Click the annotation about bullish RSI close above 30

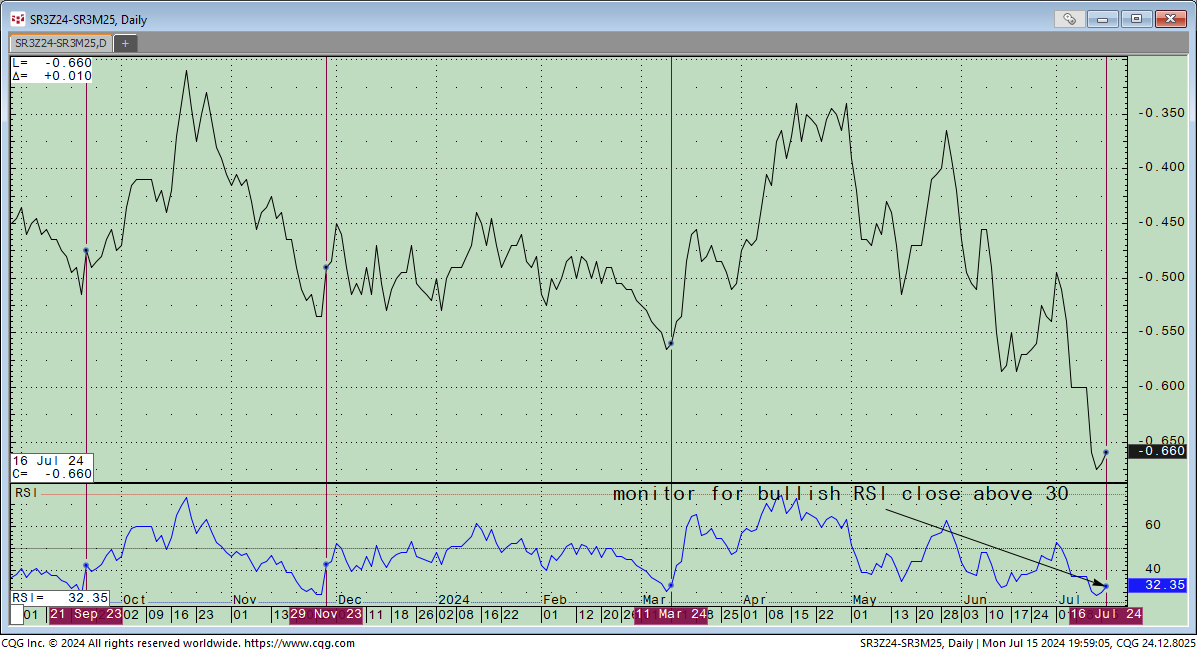(840, 493)
